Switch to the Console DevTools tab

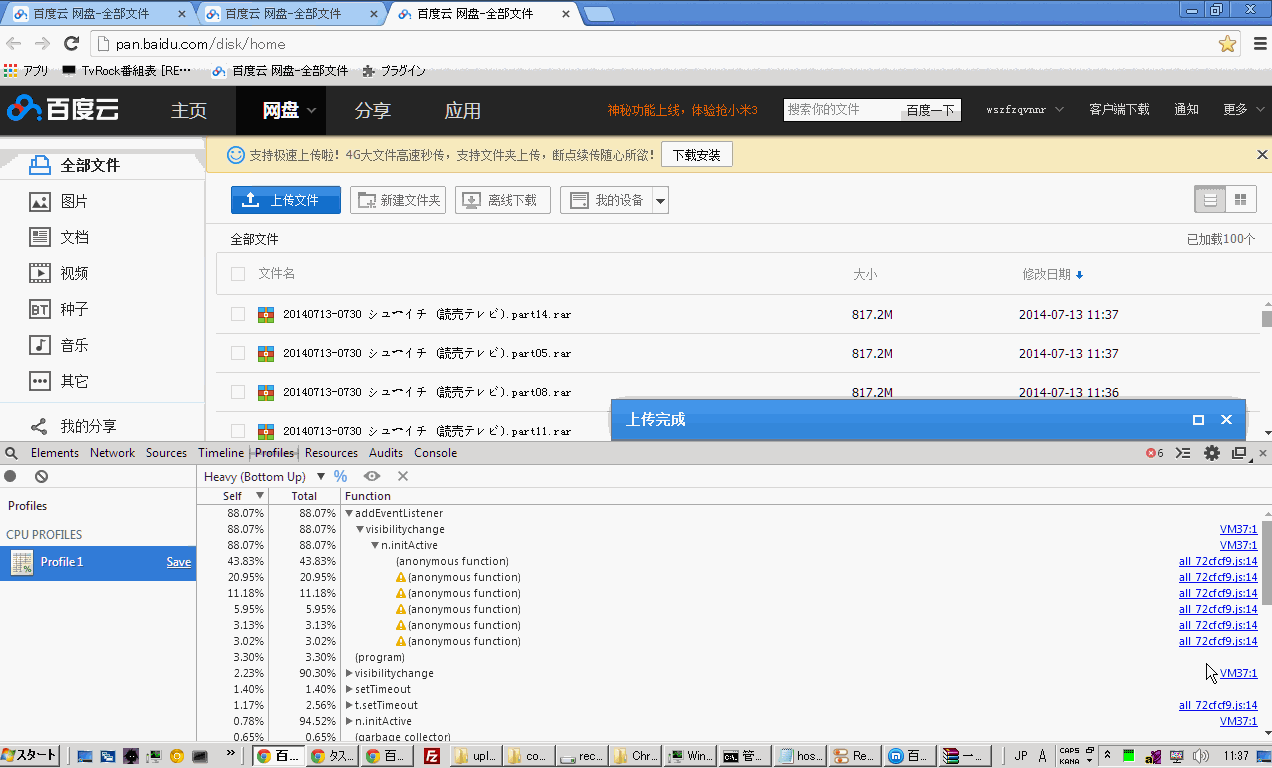click(436, 453)
